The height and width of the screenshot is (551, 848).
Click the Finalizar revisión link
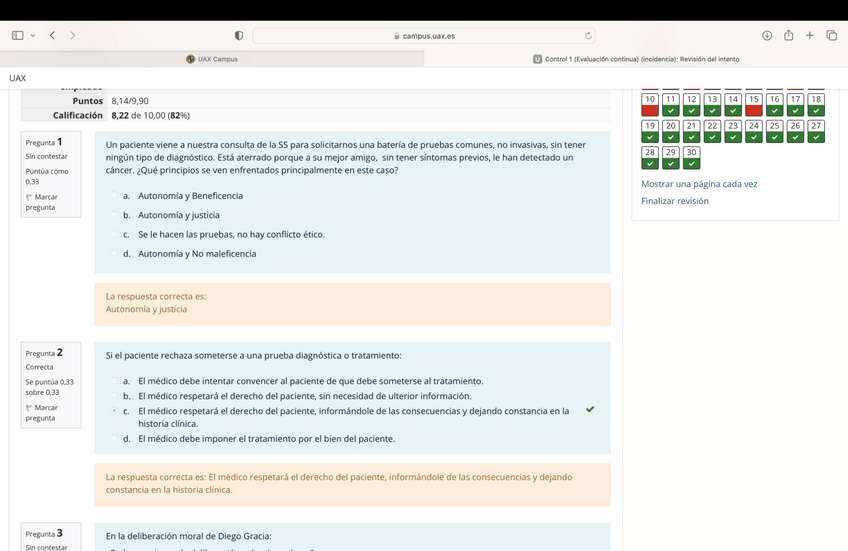click(x=675, y=201)
